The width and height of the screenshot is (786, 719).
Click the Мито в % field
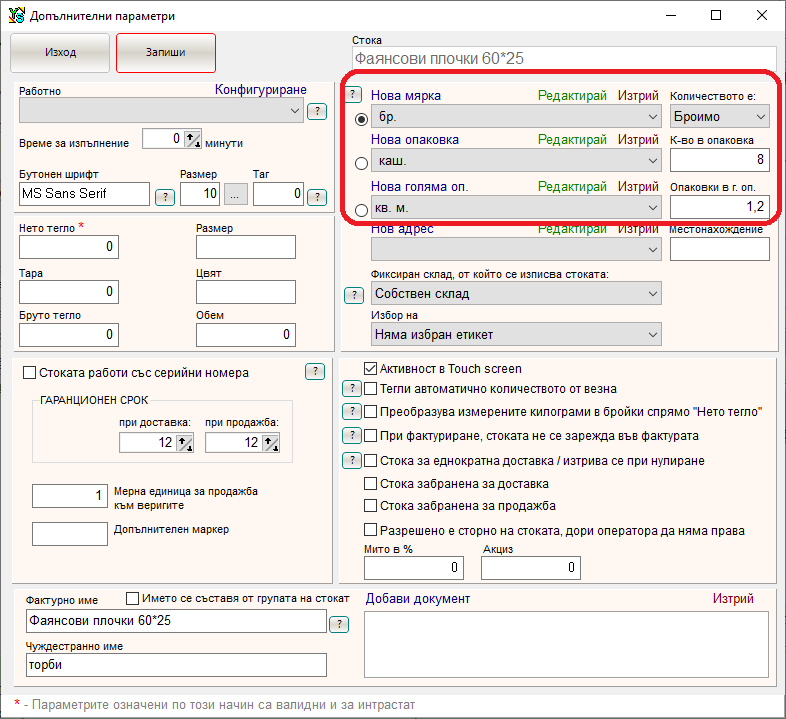pos(414,568)
